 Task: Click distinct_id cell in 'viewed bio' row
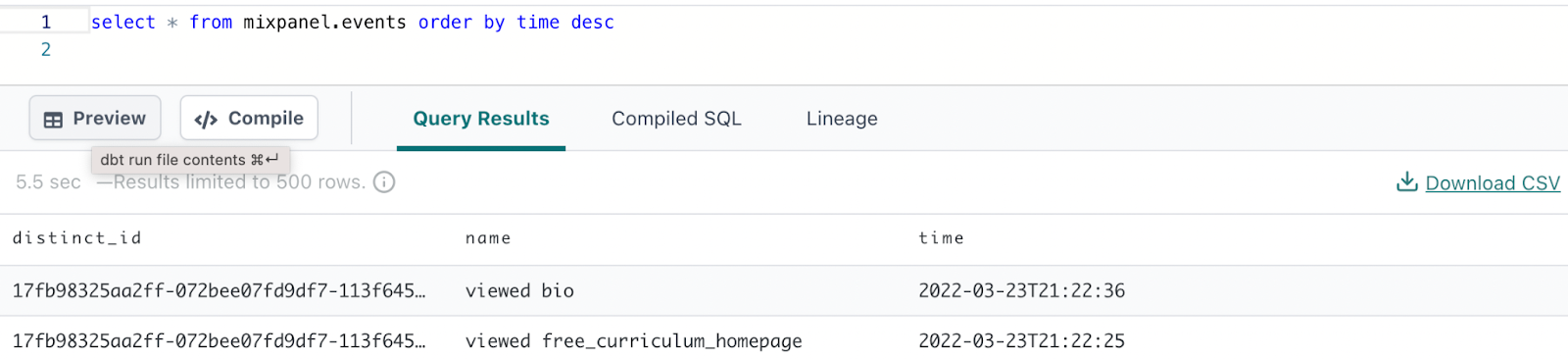coord(219,290)
